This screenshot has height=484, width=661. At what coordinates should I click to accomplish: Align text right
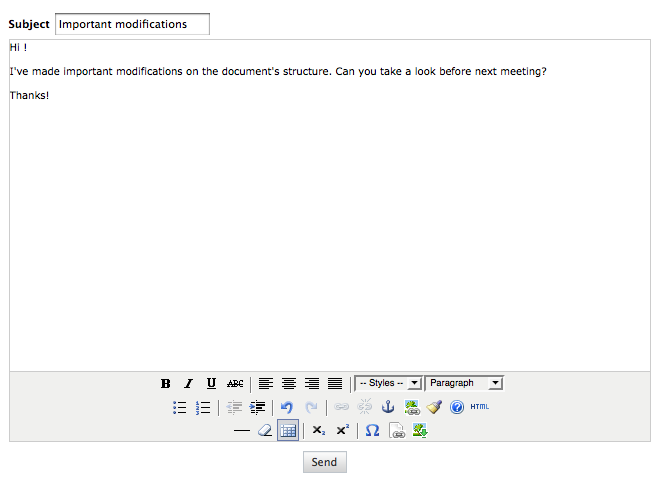point(312,383)
